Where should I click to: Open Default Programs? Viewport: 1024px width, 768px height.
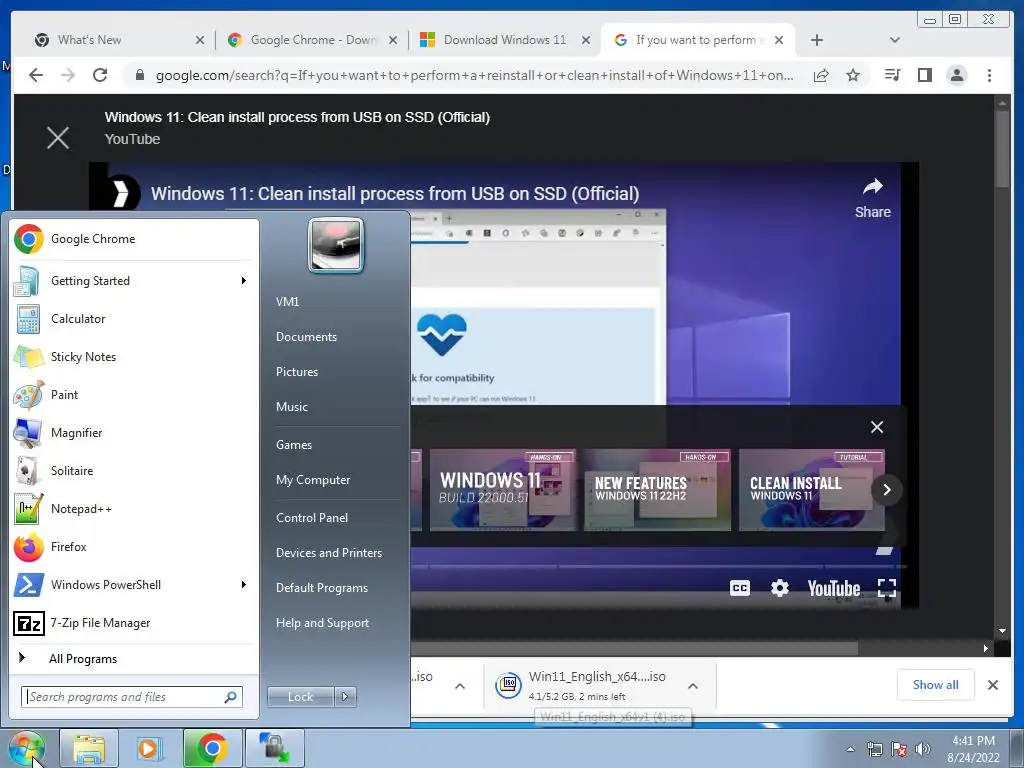point(322,588)
